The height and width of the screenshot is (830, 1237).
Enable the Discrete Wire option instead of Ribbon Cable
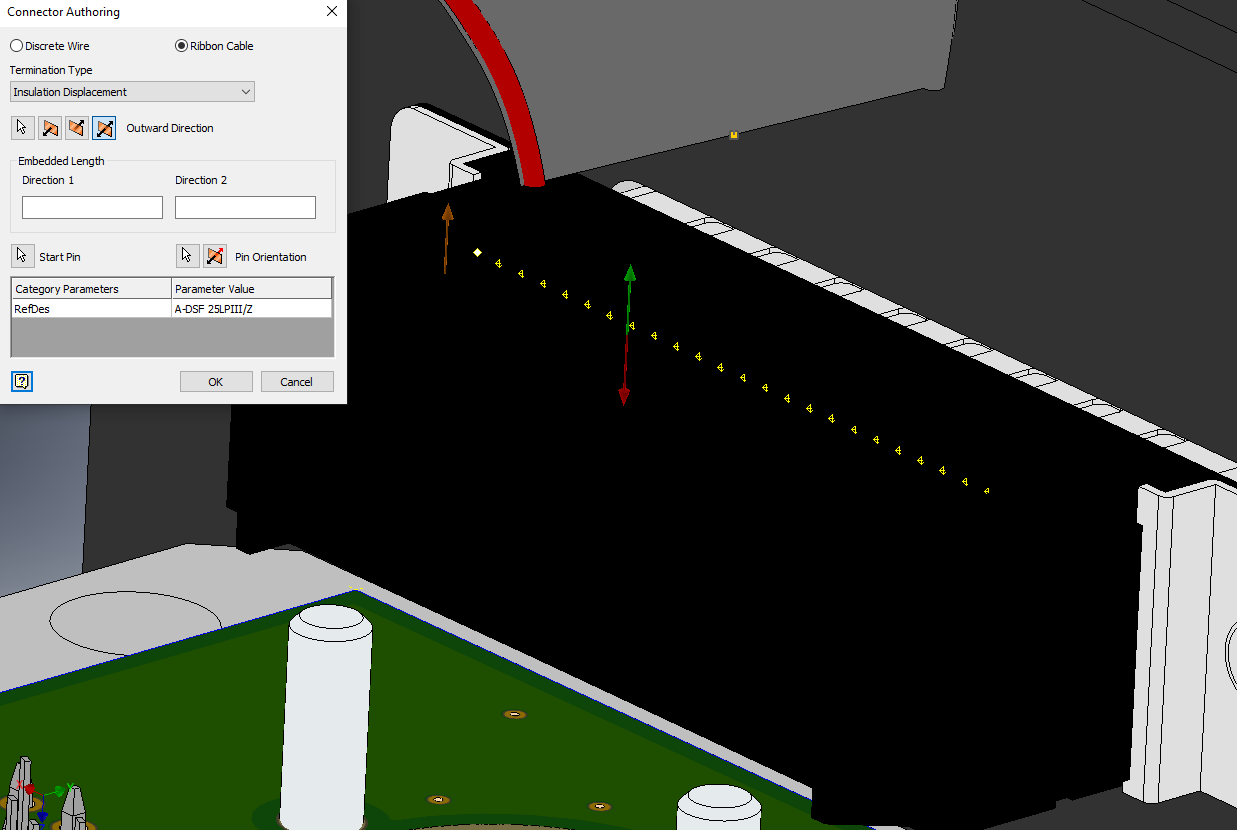(x=15, y=45)
